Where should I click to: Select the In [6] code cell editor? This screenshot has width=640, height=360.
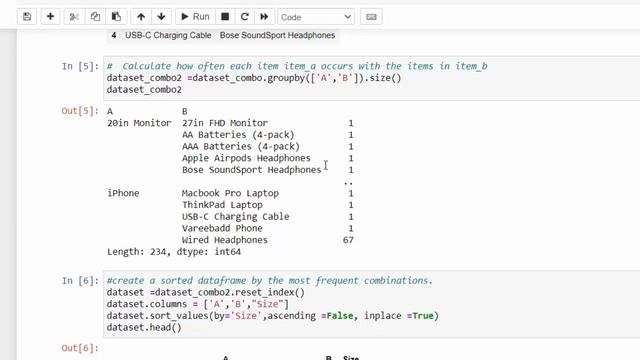tap(371, 304)
